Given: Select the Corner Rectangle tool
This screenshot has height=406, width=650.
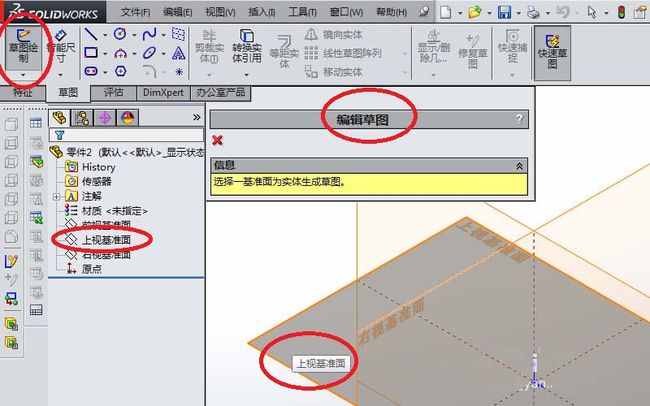Looking at the screenshot, I should pos(91,53).
